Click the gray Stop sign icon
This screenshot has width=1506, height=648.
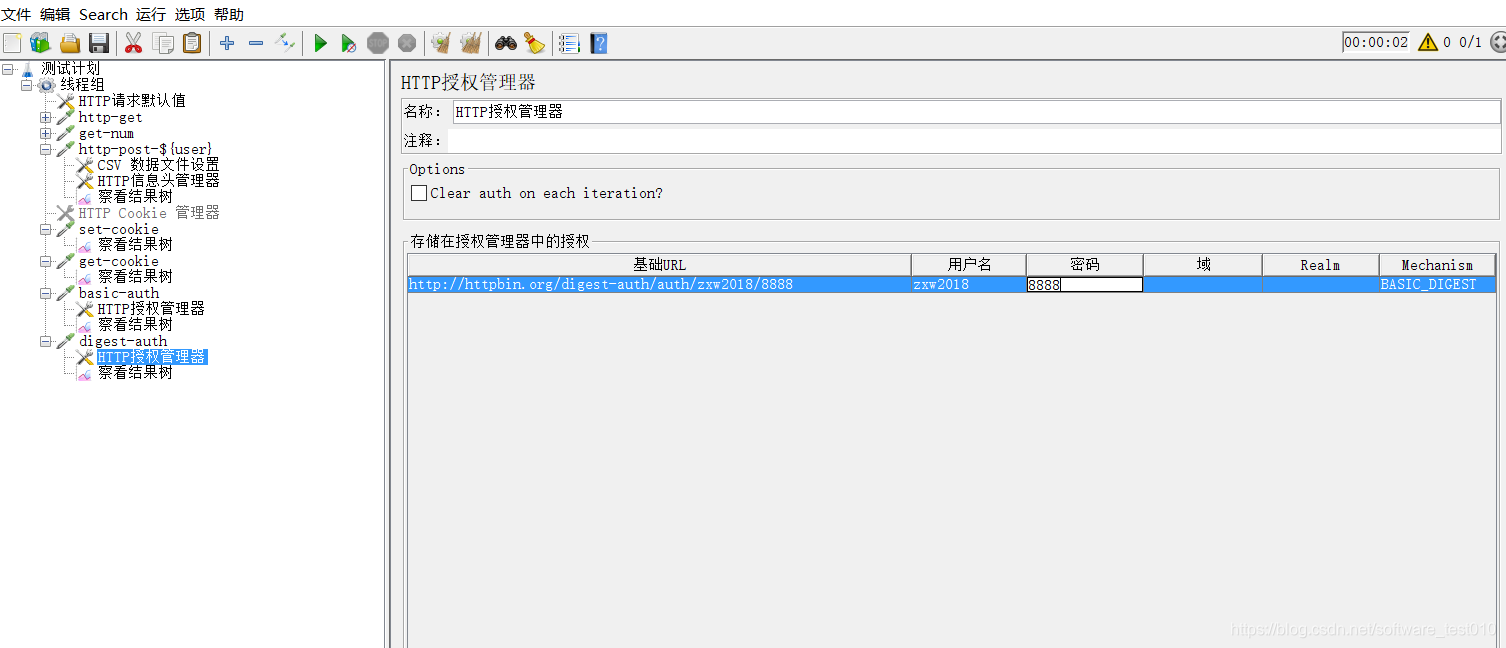pos(377,43)
